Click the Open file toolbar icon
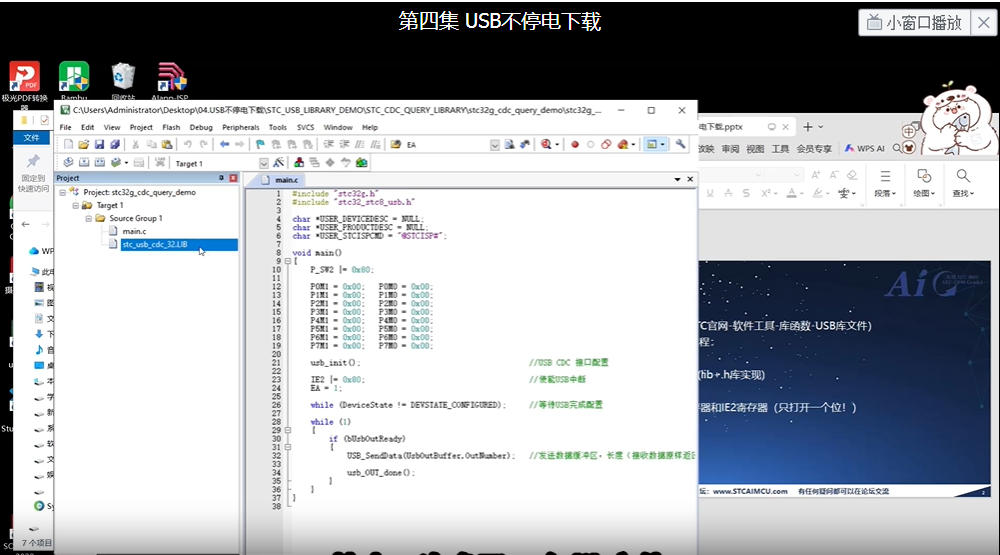Image resolution: width=1000 pixels, height=555 pixels. (84, 145)
